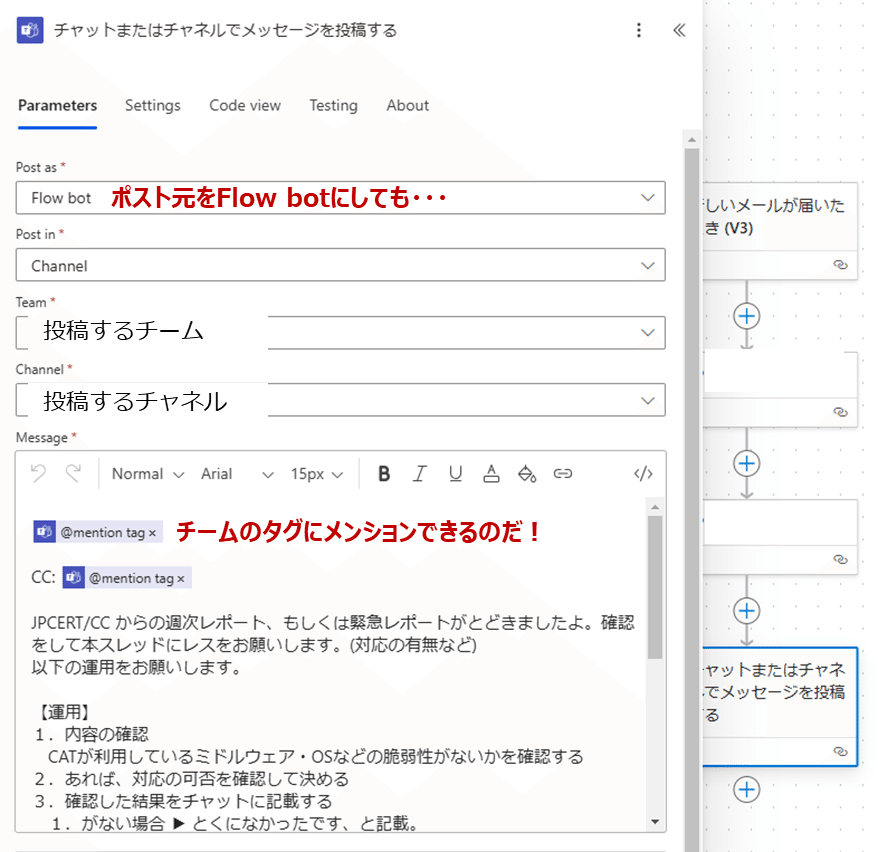Open the Post as dropdown showing Flow bot
Viewport: 878px width, 852px height.
pos(340,197)
